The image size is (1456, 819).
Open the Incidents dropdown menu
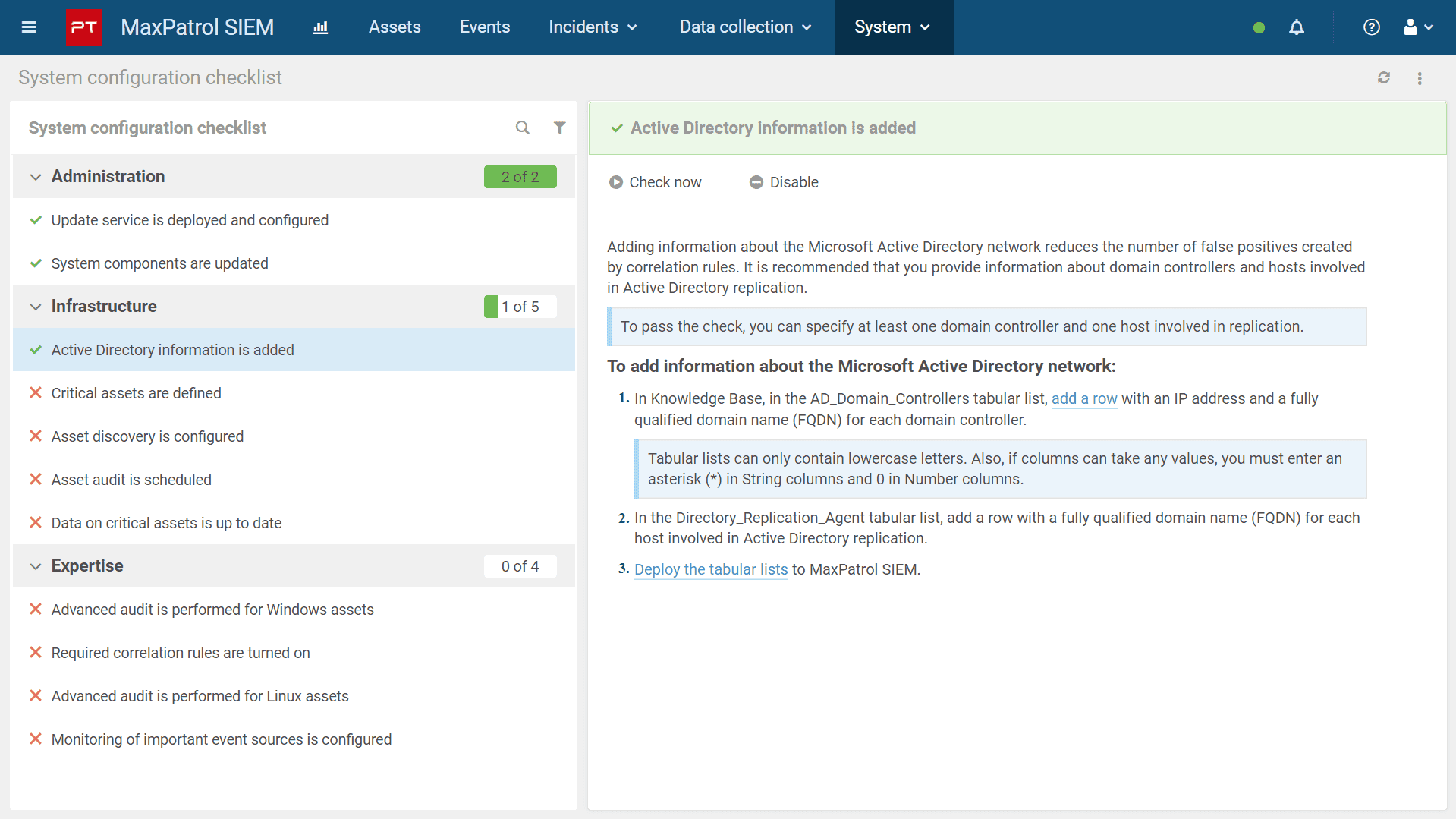click(593, 27)
